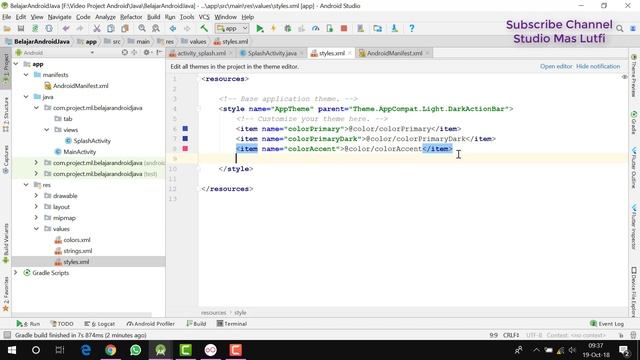Click the Open folder toolbar icon

coord(7,29)
